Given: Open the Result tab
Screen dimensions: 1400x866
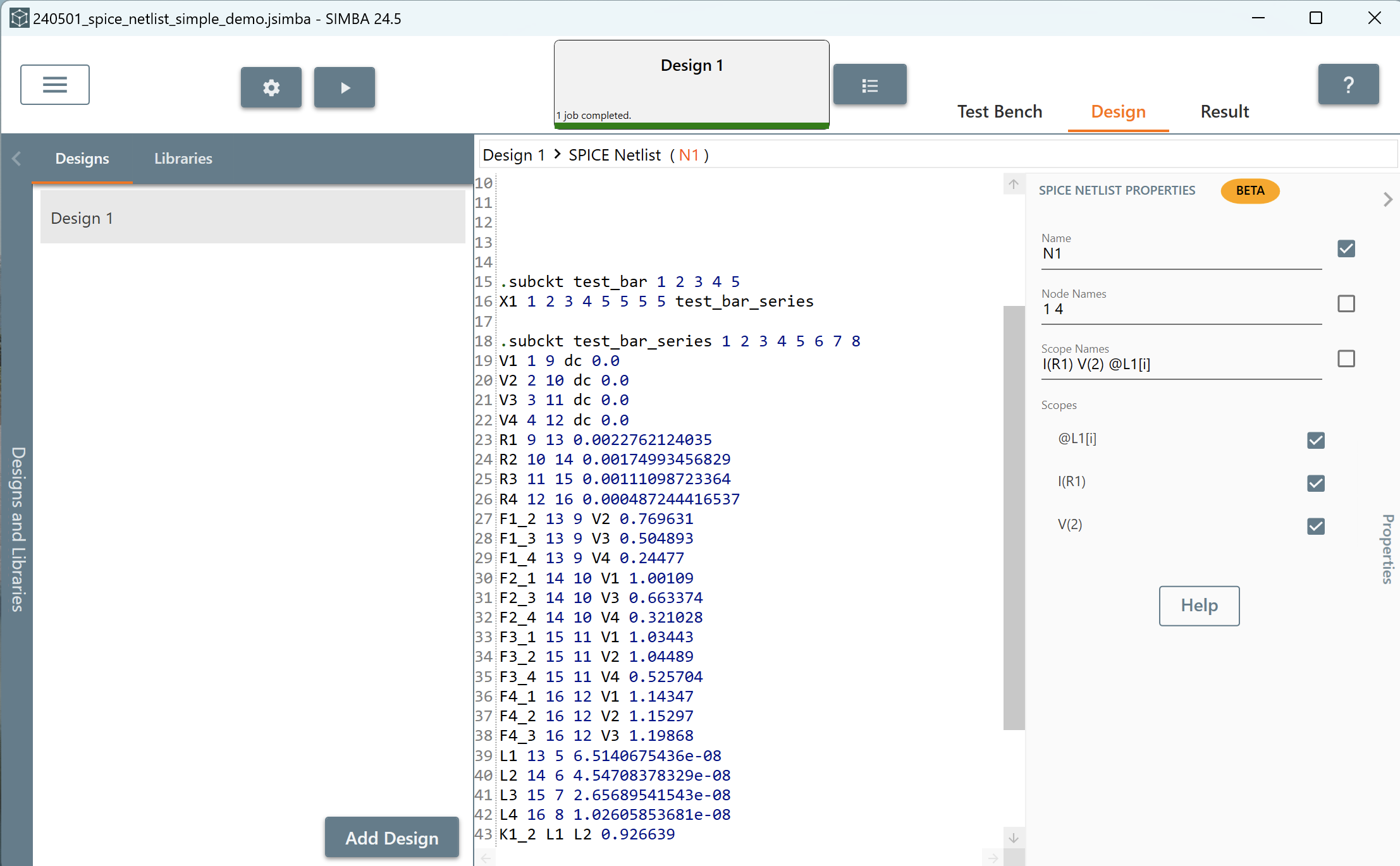Looking at the screenshot, I should [1225, 111].
